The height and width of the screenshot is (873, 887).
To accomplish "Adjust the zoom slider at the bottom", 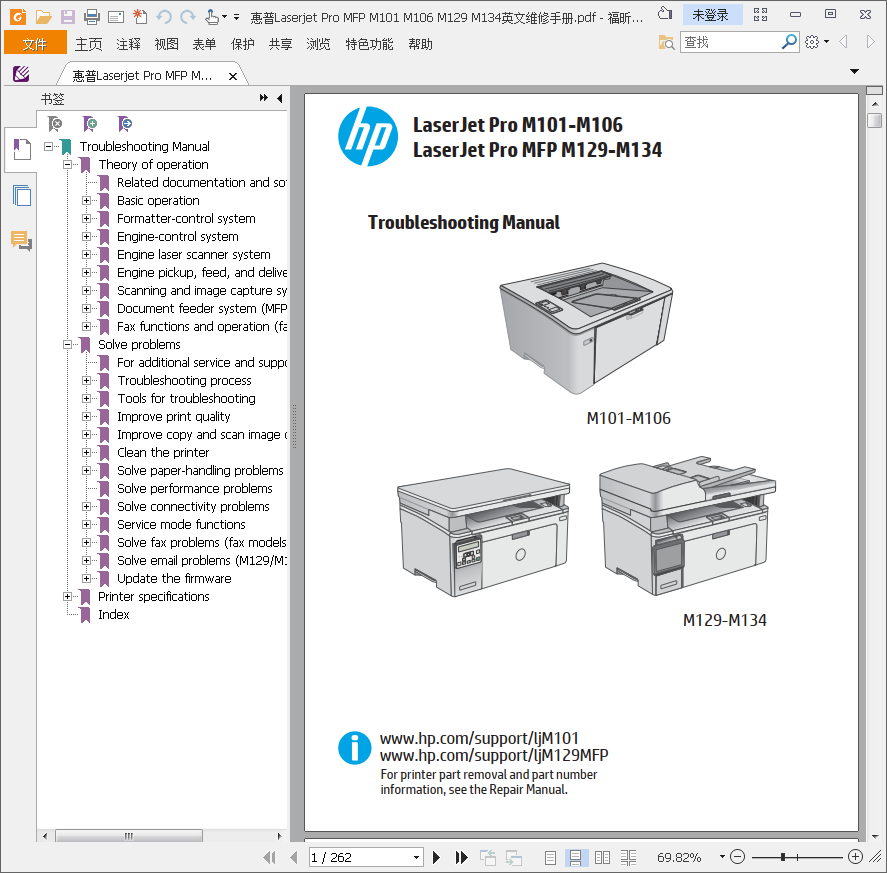I will click(783, 857).
